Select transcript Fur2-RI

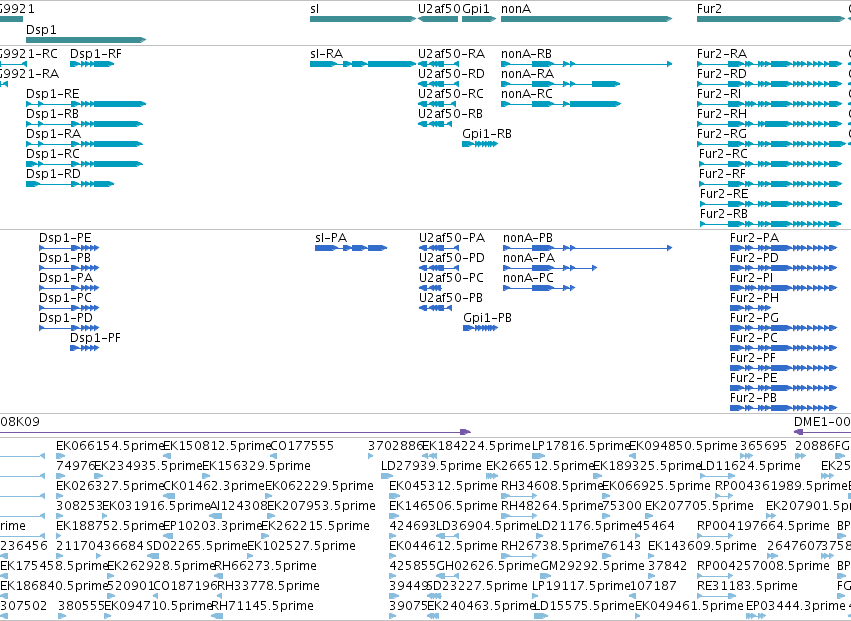[x=770, y=104]
